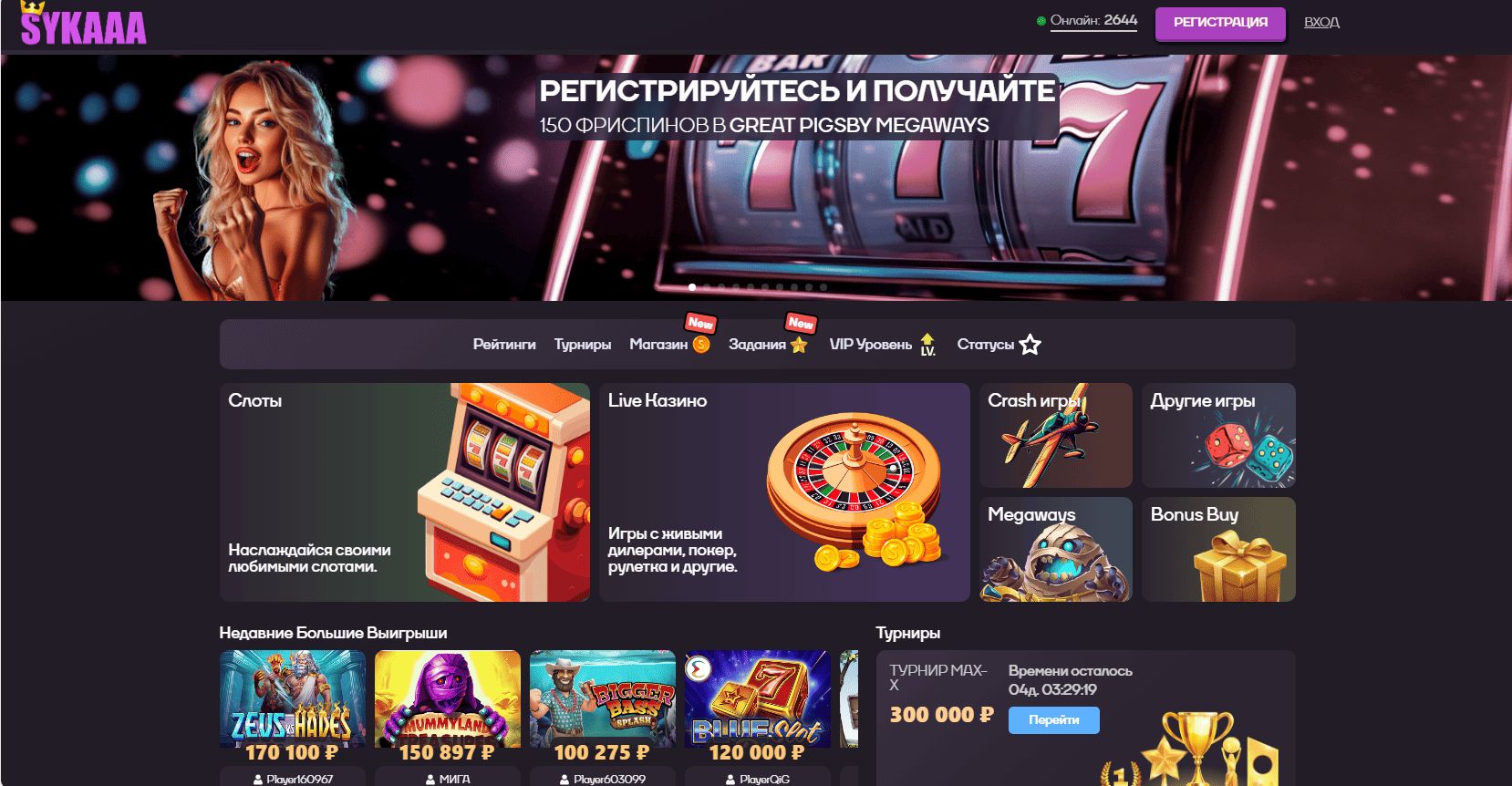Open the Турниры menu item
Image resolution: width=1512 pixels, height=786 pixels.
pos(583,345)
